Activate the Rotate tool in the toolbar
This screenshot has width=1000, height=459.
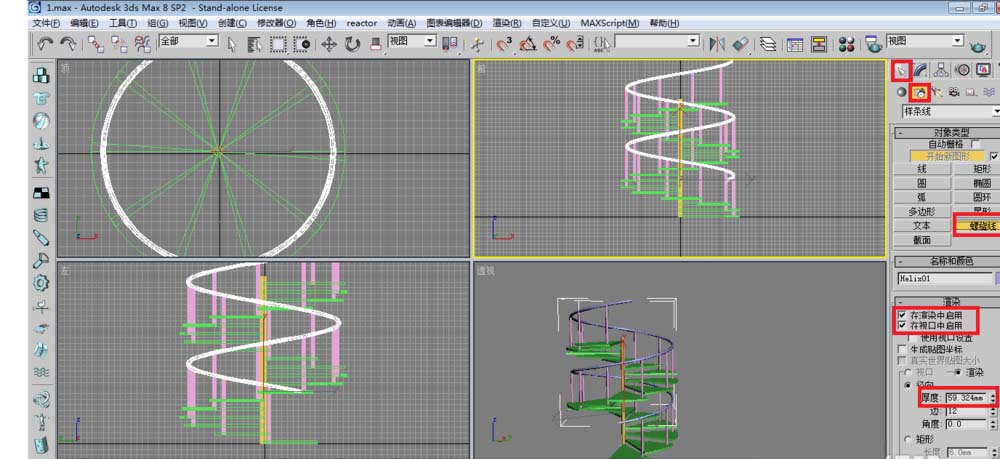pos(352,43)
